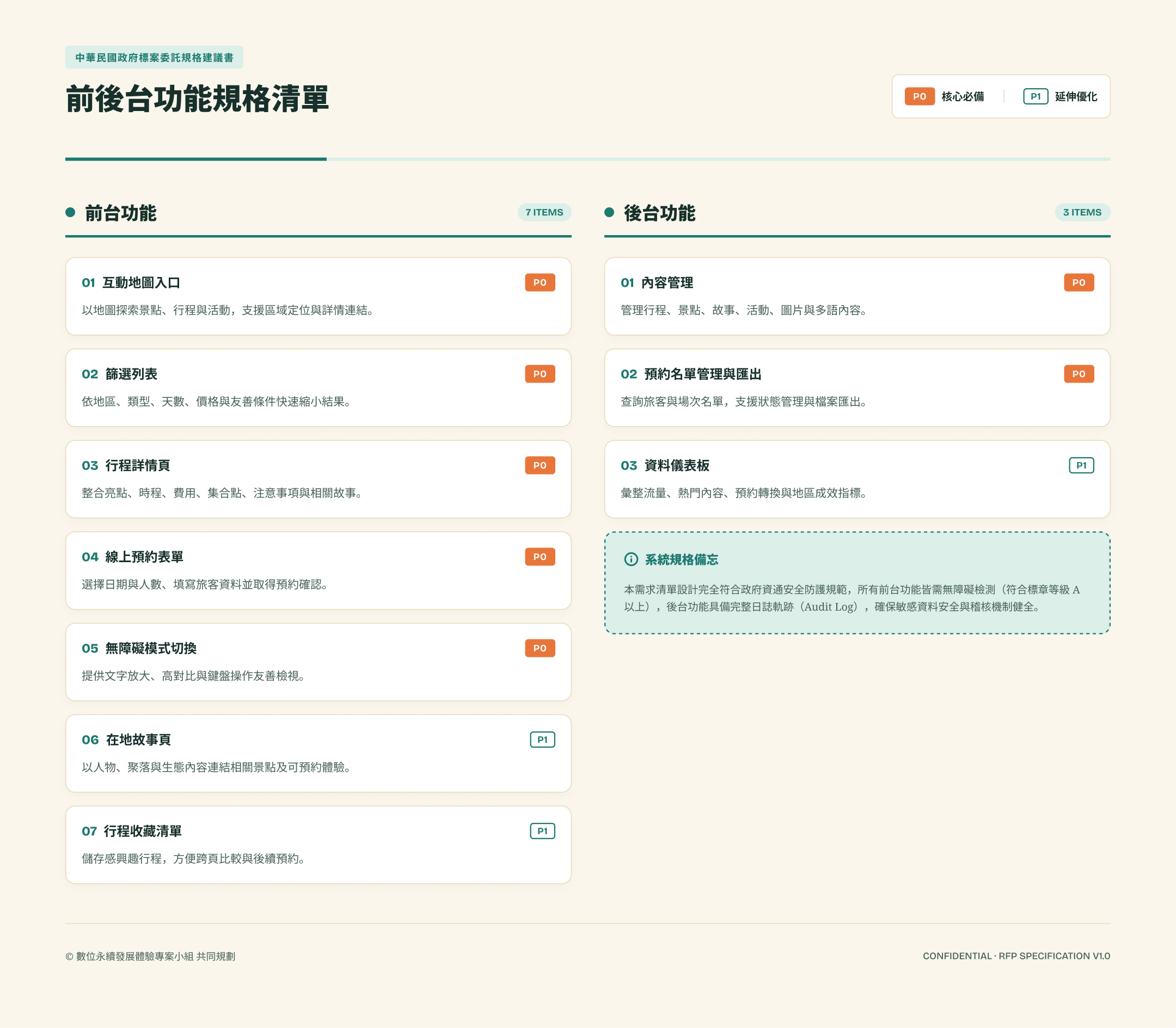
Task: Click the 前台功能 section heading
Action: (120, 213)
